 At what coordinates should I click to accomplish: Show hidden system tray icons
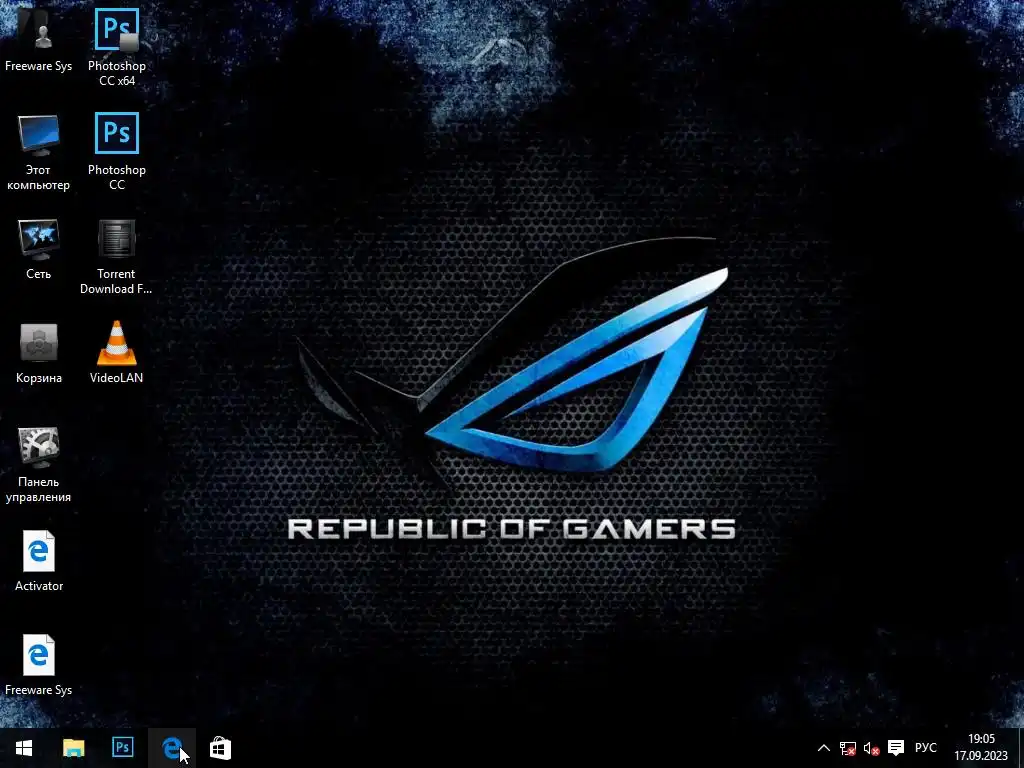click(x=824, y=748)
